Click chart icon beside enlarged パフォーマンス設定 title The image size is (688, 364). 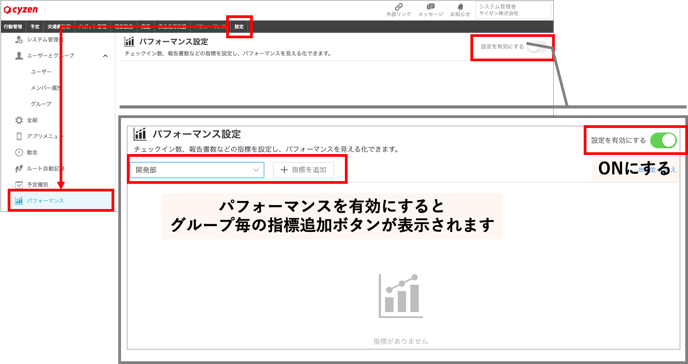140,134
